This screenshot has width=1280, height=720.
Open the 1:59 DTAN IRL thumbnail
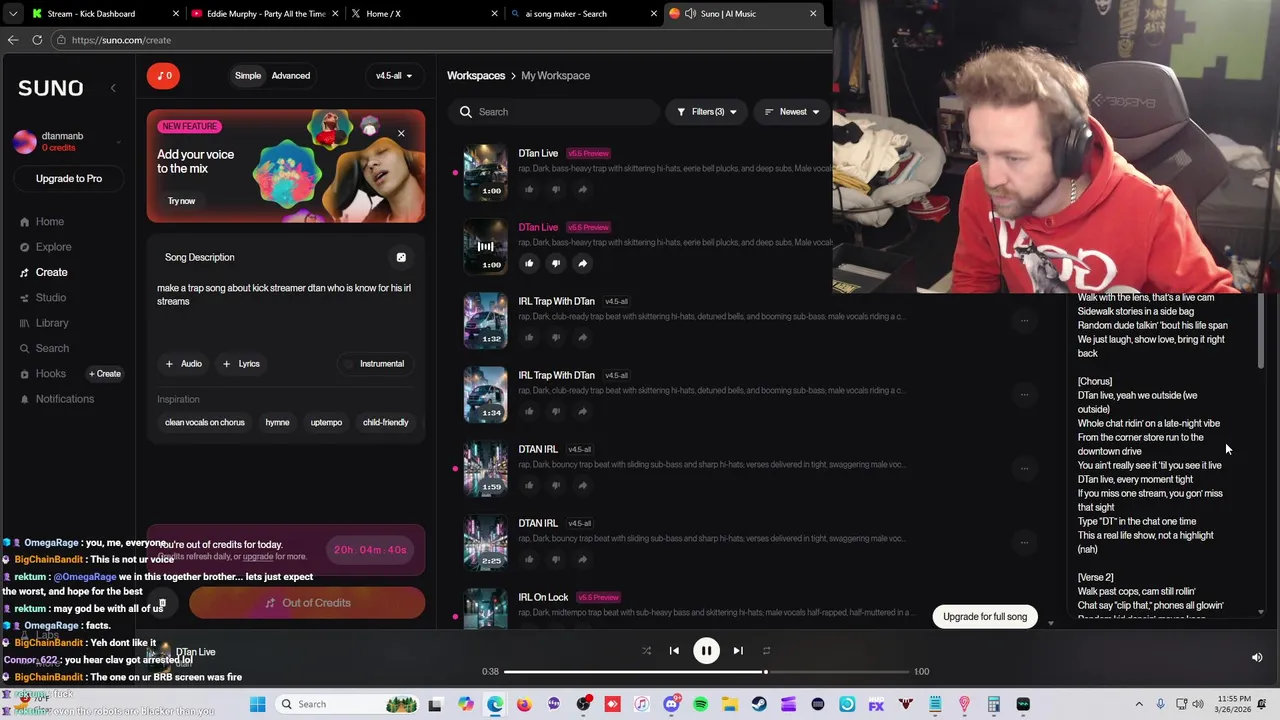point(485,468)
